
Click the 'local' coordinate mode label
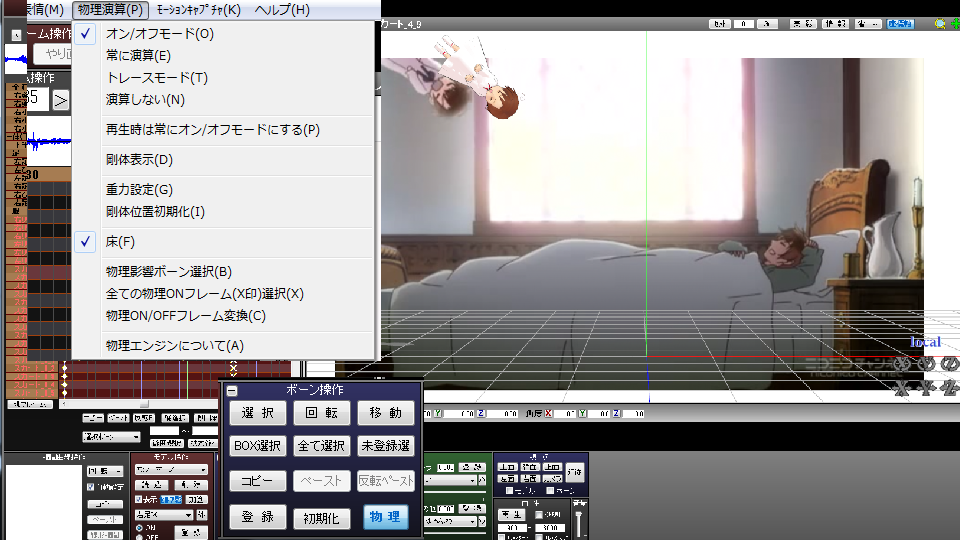pyautogui.click(x=925, y=342)
